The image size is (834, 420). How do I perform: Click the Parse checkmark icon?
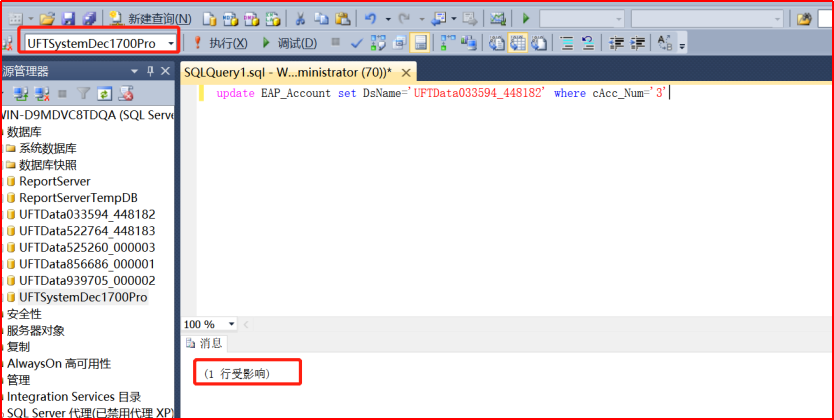(x=357, y=43)
